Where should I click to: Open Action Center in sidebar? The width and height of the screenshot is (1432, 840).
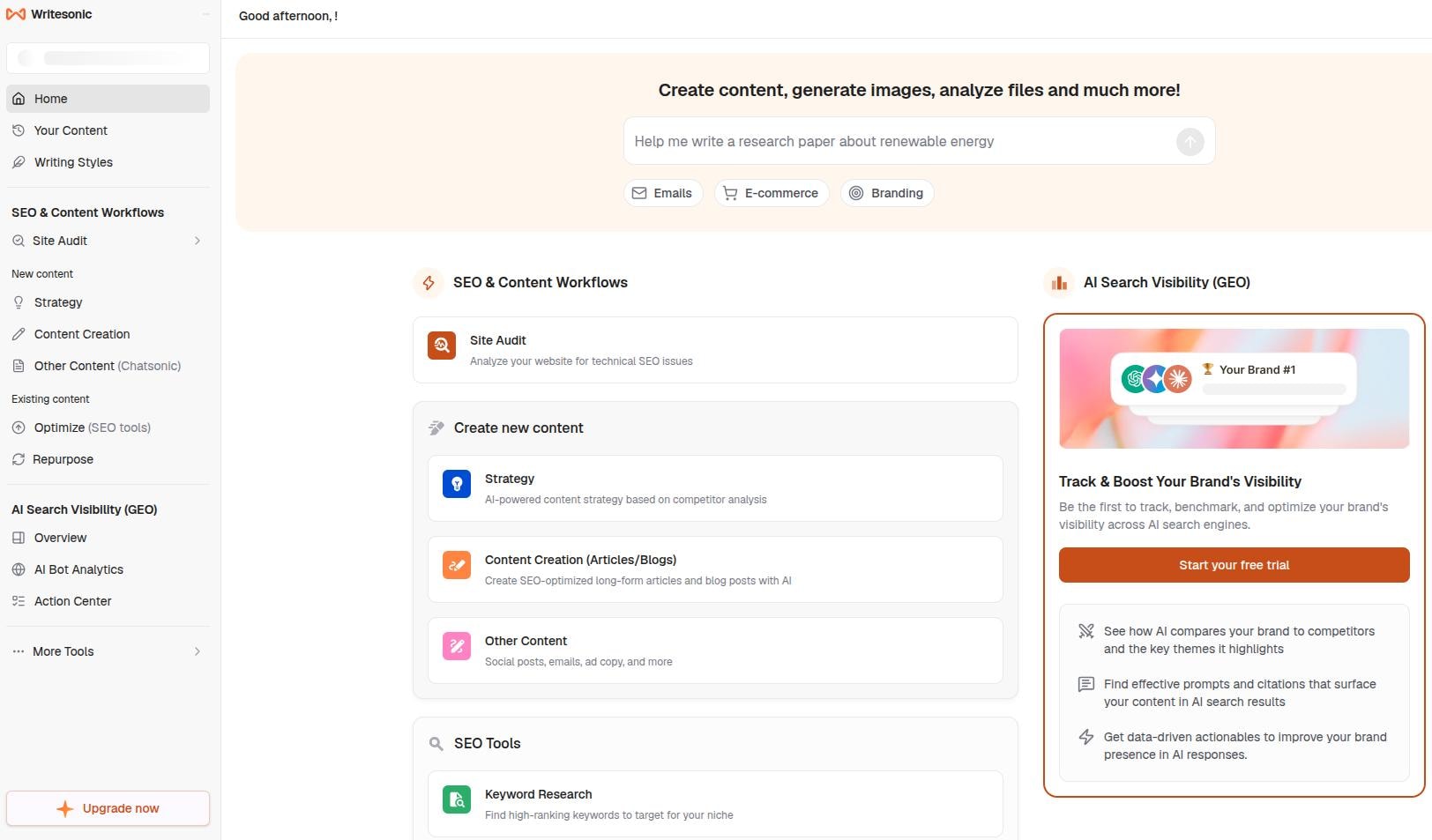(x=108, y=601)
